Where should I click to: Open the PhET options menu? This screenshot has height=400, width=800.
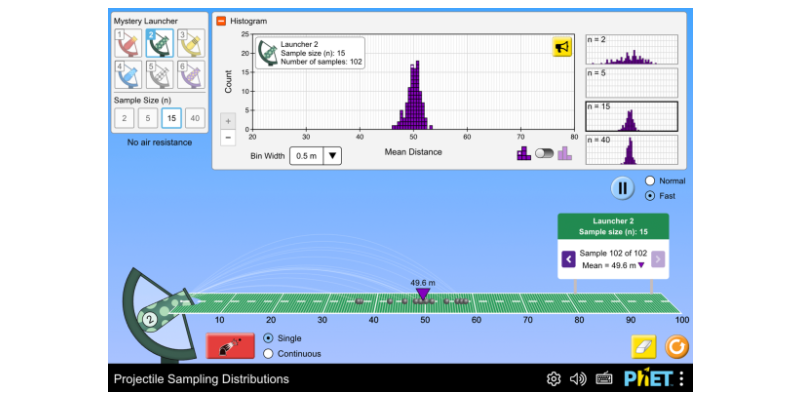(682, 379)
